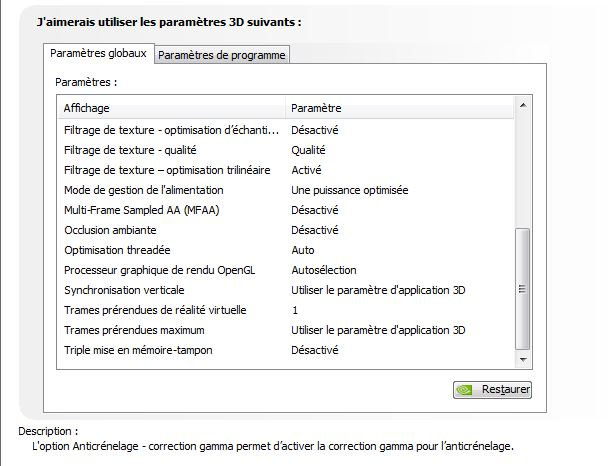This screenshot has height=466, width=608.
Task: Select the Occlusion ambiante row
Action: tap(286, 230)
